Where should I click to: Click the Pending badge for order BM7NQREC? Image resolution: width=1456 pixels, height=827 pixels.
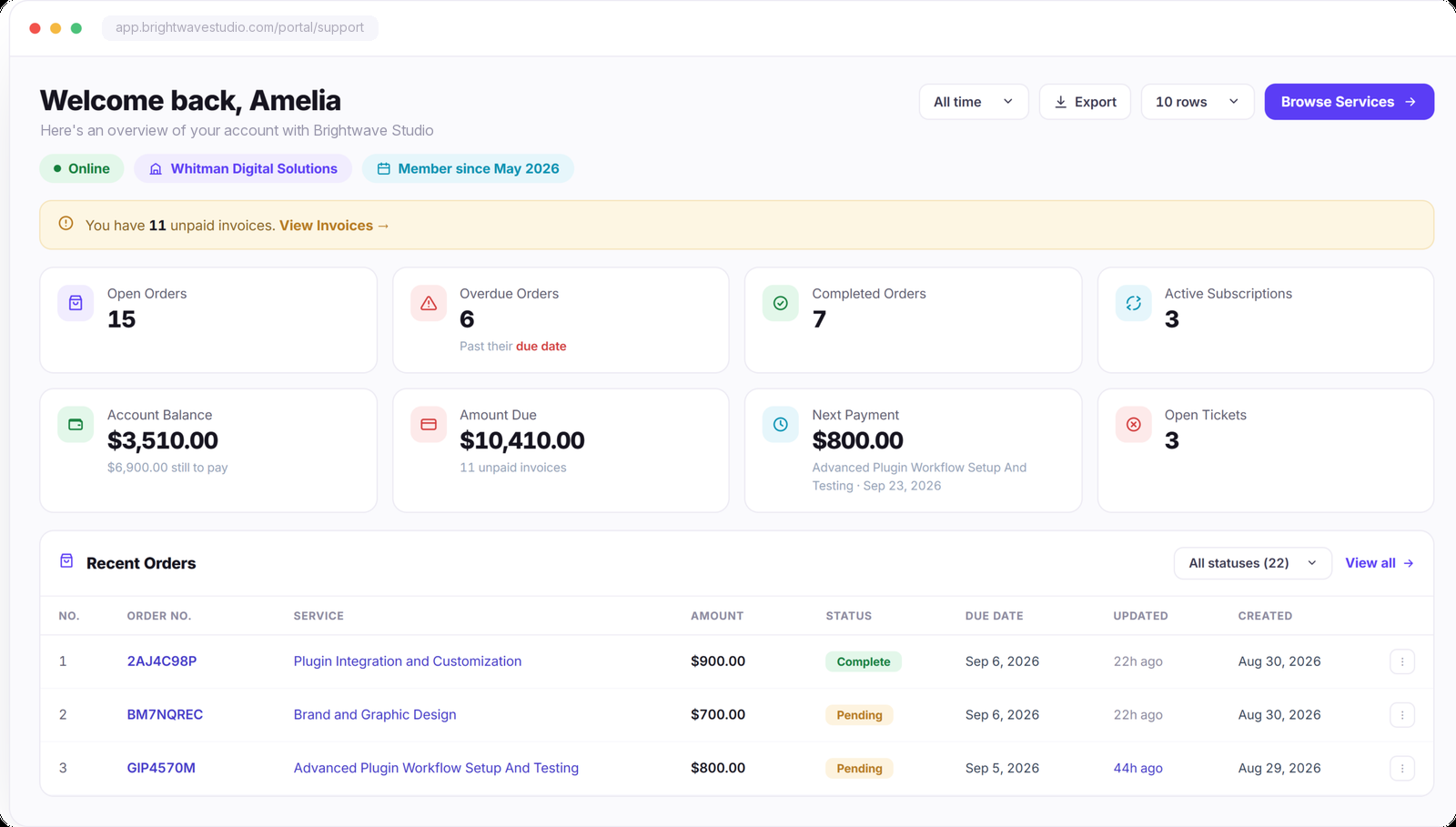click(x=859, y=716)
